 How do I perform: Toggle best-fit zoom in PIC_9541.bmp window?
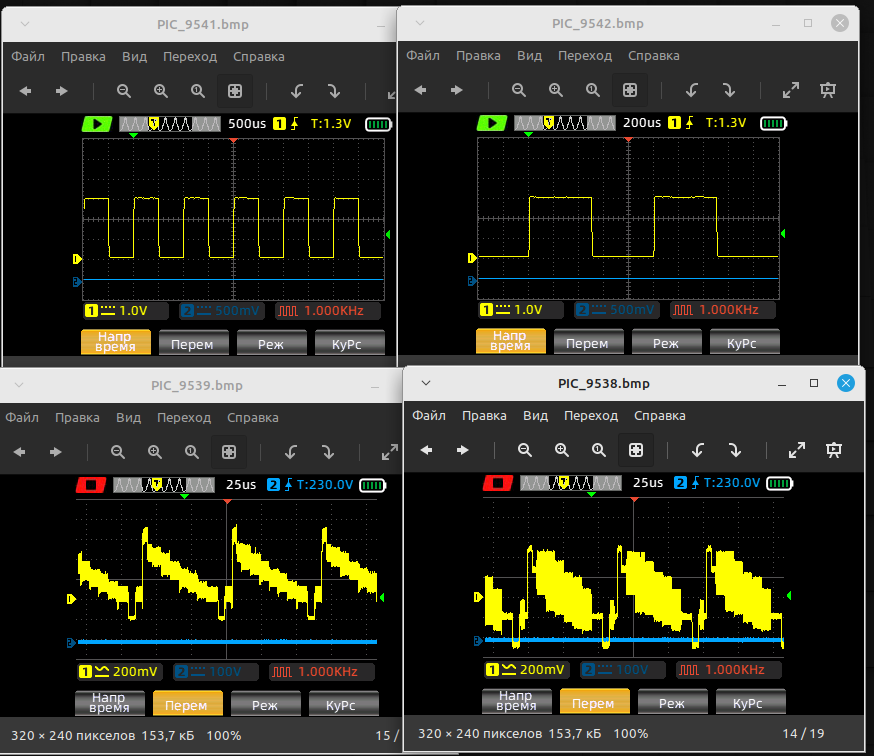pyautogui.click(x=235, y=91)
